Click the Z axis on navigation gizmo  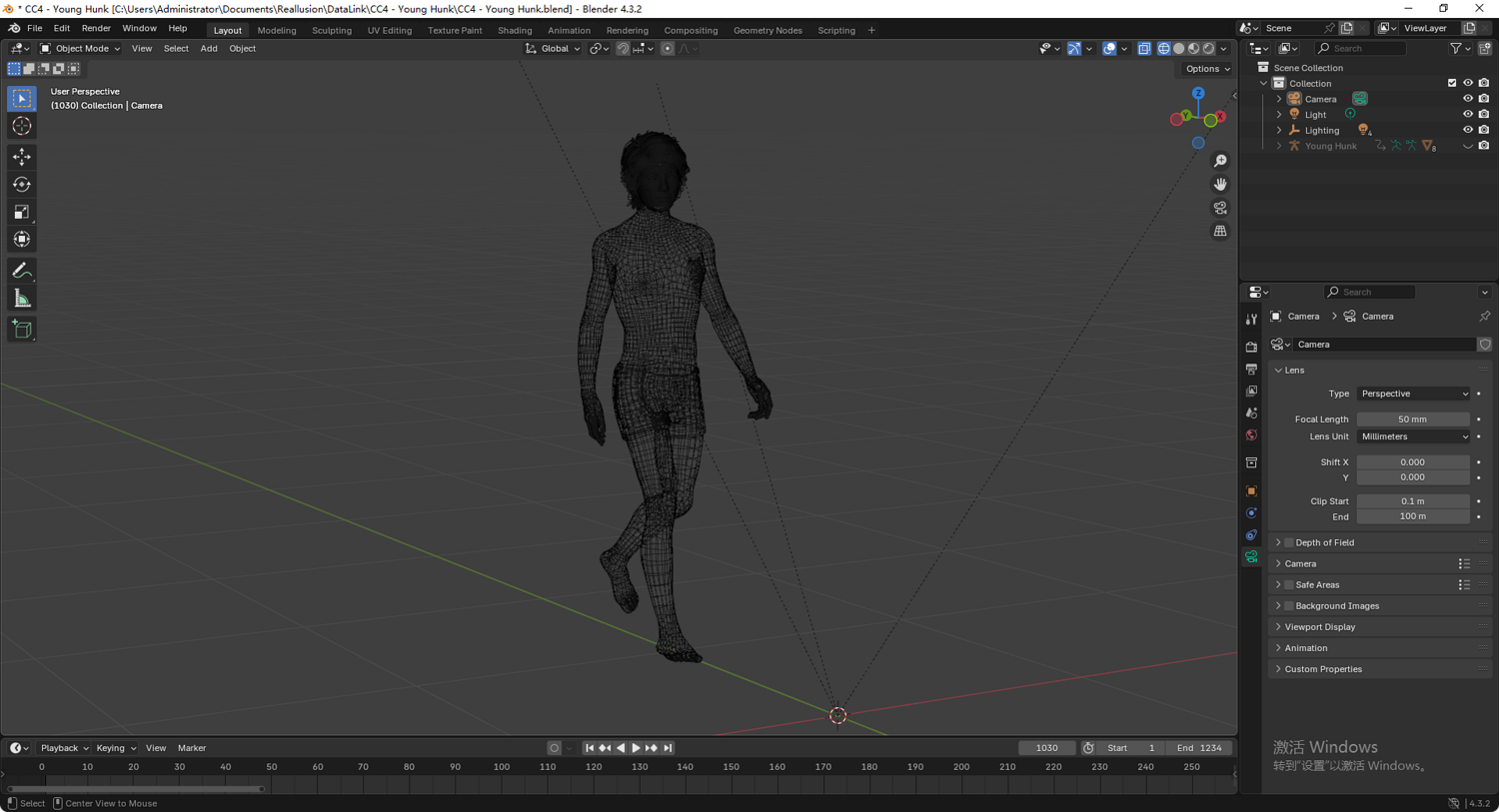[1198, 94]
